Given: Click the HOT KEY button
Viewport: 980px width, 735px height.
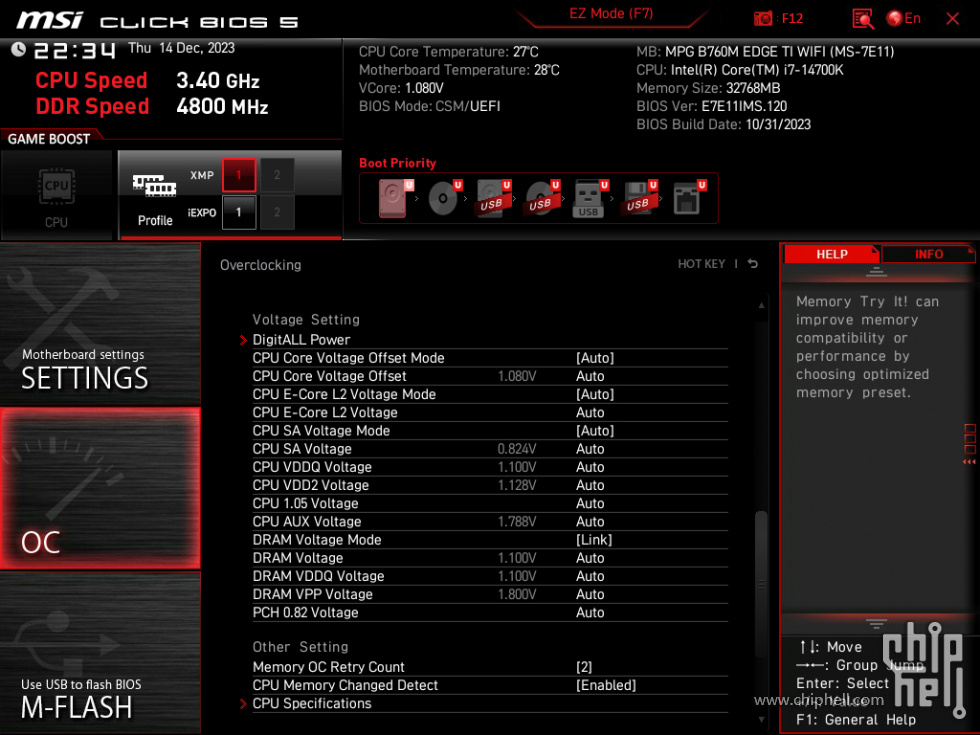Looking at the screenshot, I should (701, 264).
